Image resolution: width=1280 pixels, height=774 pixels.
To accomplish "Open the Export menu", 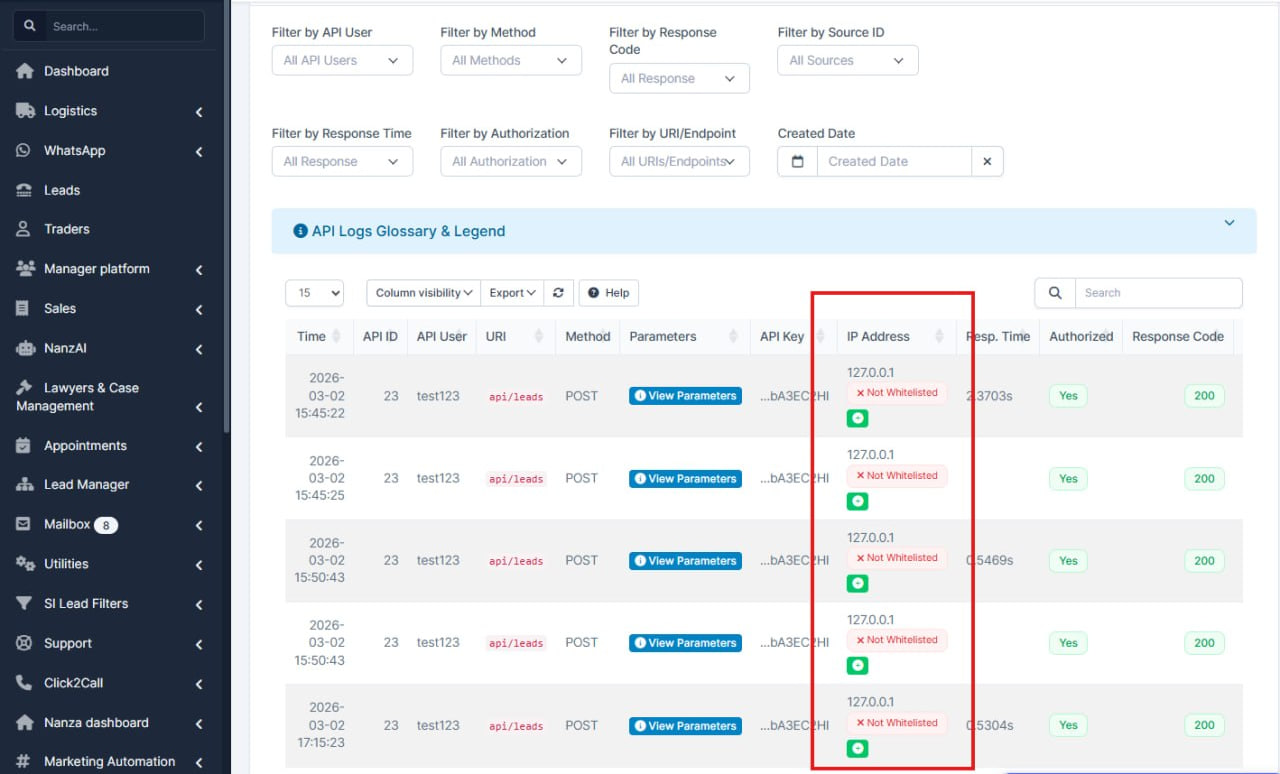I will pos(512,293).
